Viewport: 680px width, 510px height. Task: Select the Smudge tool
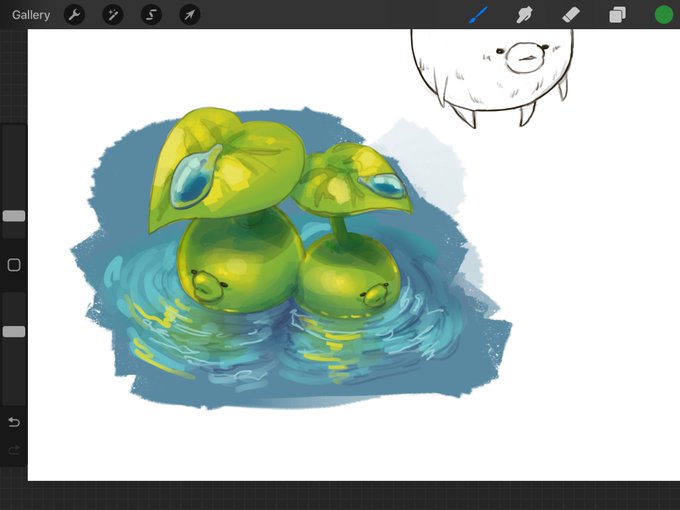(x=524, y=15)
